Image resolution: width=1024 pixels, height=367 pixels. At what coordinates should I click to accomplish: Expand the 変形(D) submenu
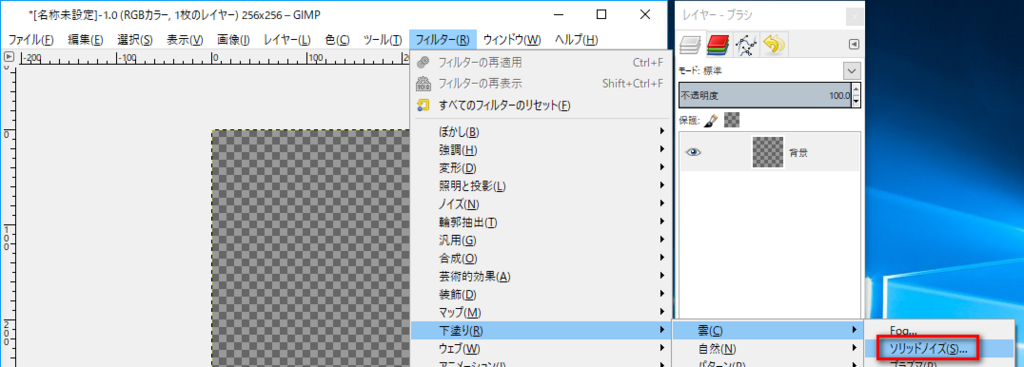pos(541,168)
